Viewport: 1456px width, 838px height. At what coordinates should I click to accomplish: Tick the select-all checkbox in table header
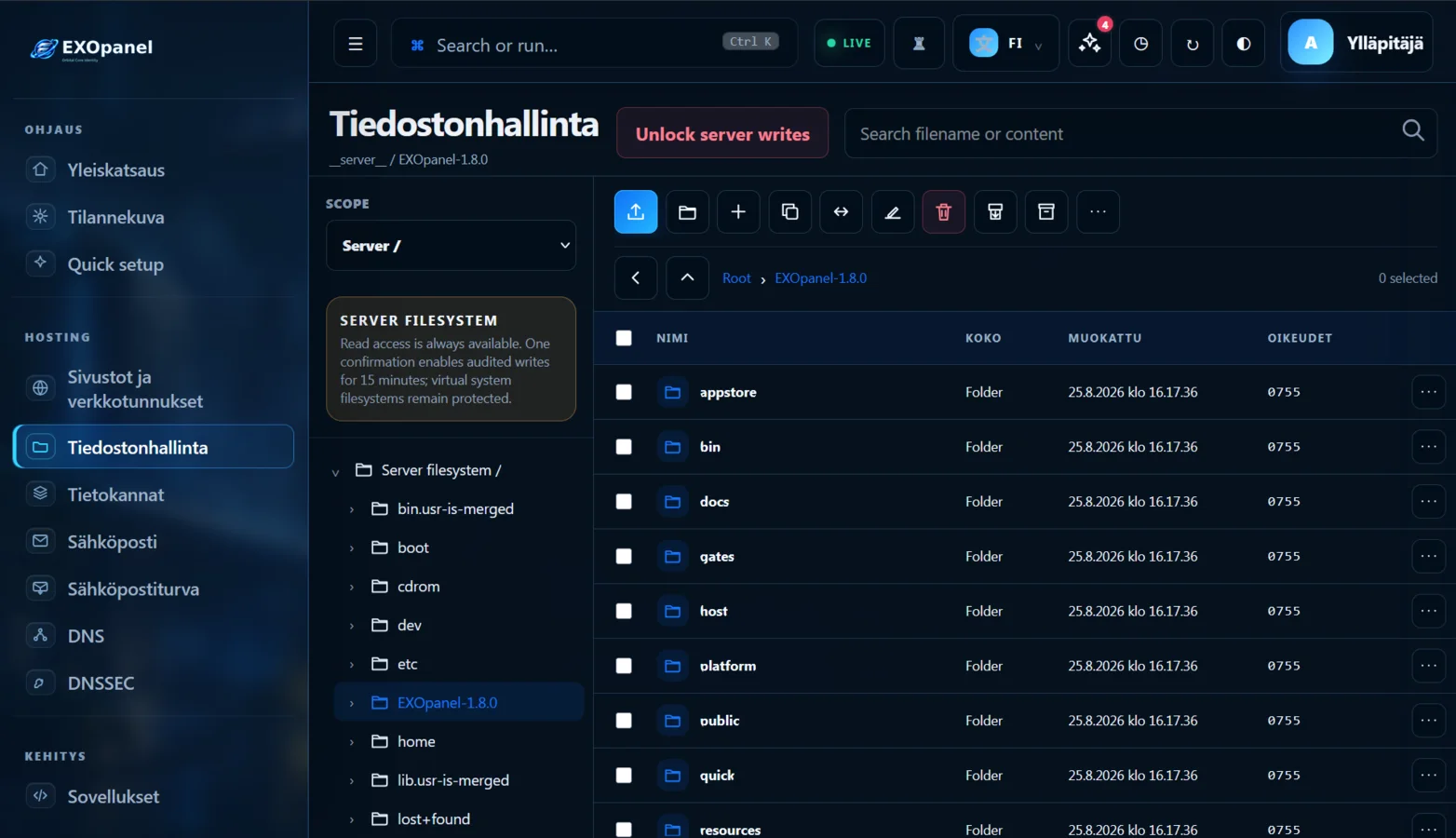624,338
